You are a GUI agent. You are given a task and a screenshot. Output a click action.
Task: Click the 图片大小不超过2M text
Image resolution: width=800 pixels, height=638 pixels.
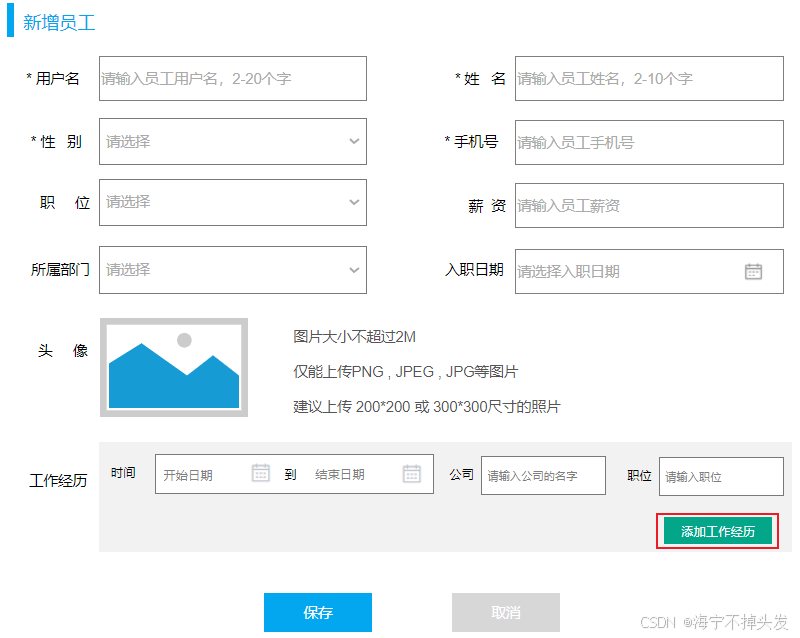[354, 337]
